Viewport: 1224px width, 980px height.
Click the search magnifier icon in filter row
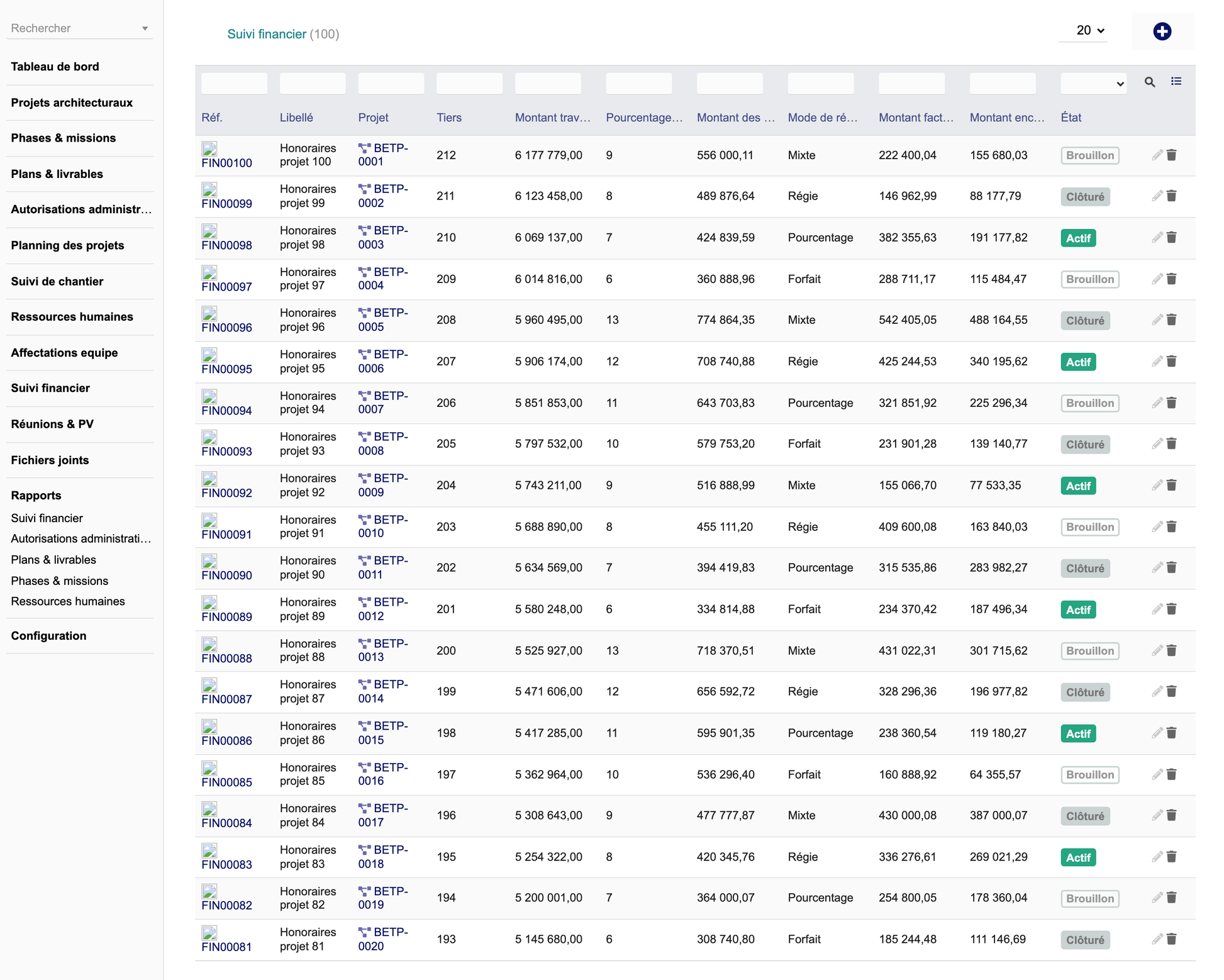(x=1150, y=82)
